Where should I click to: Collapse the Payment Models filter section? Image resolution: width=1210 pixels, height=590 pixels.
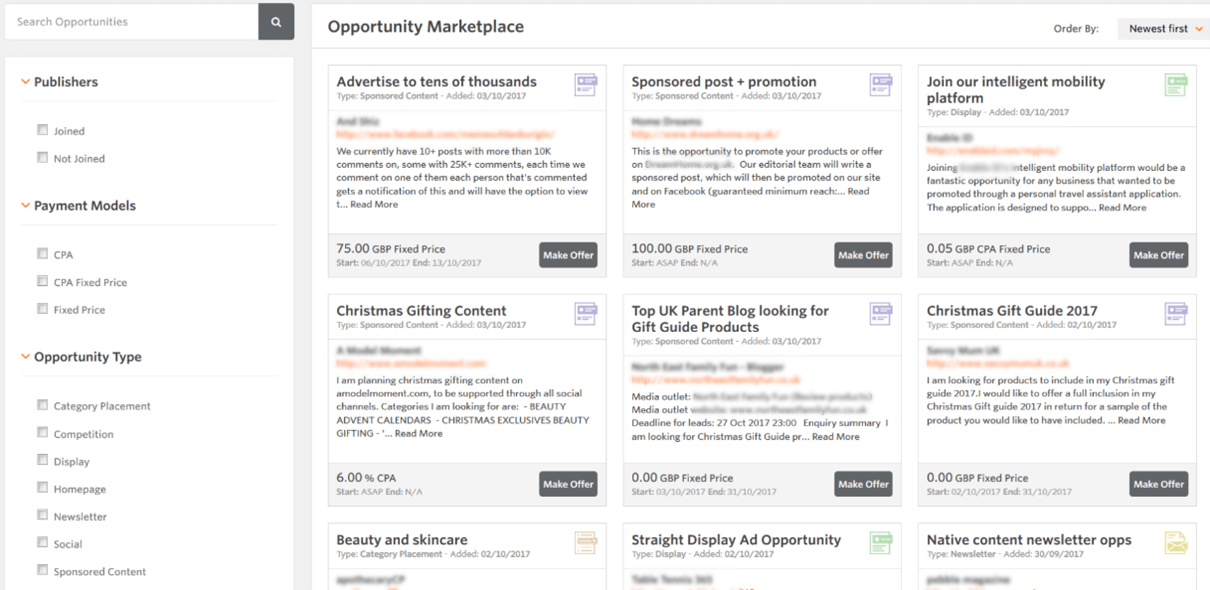click(x=26, y=206)
